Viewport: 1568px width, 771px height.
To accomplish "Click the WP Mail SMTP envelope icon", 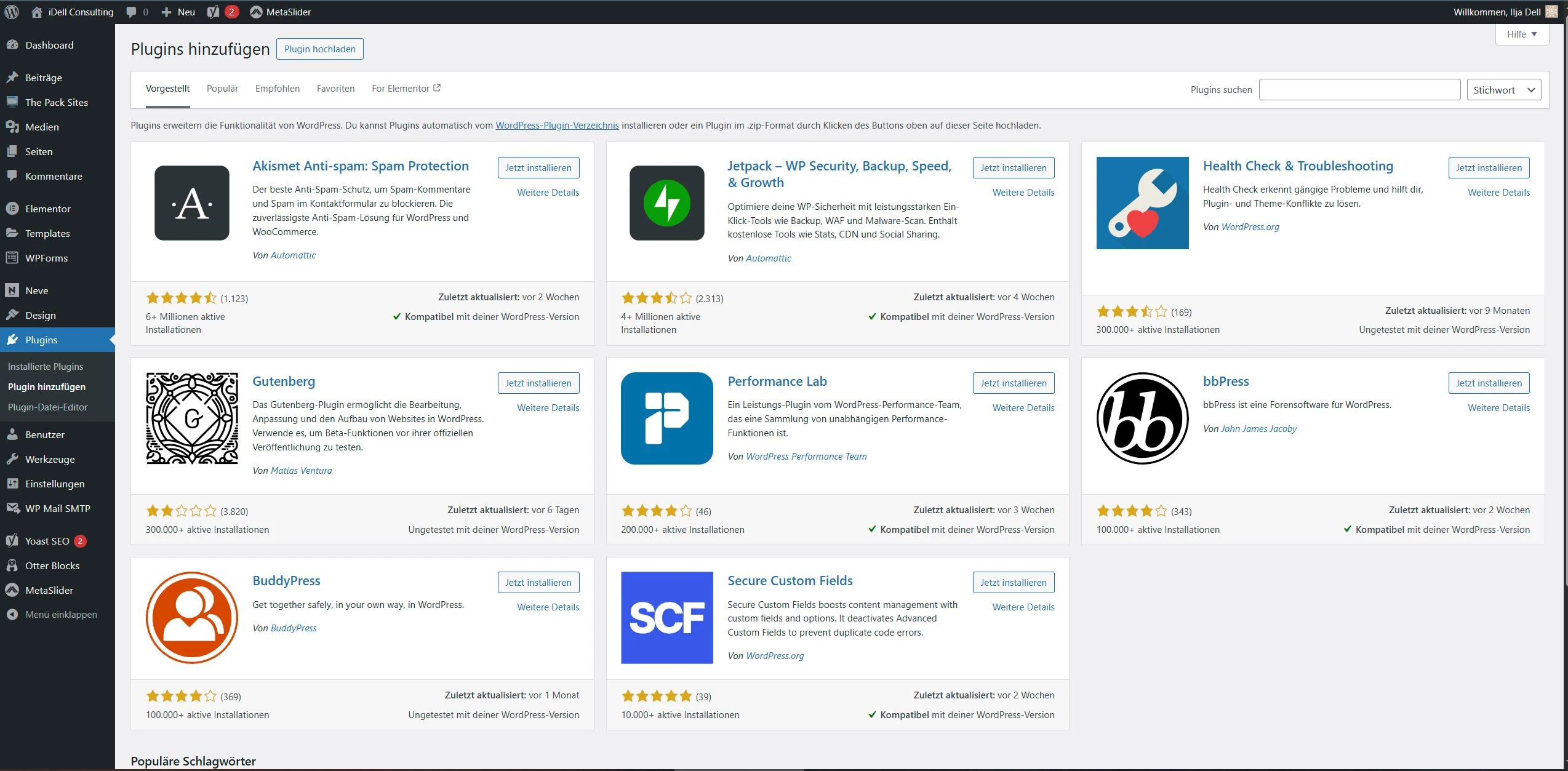I will (x=12, y=508).
